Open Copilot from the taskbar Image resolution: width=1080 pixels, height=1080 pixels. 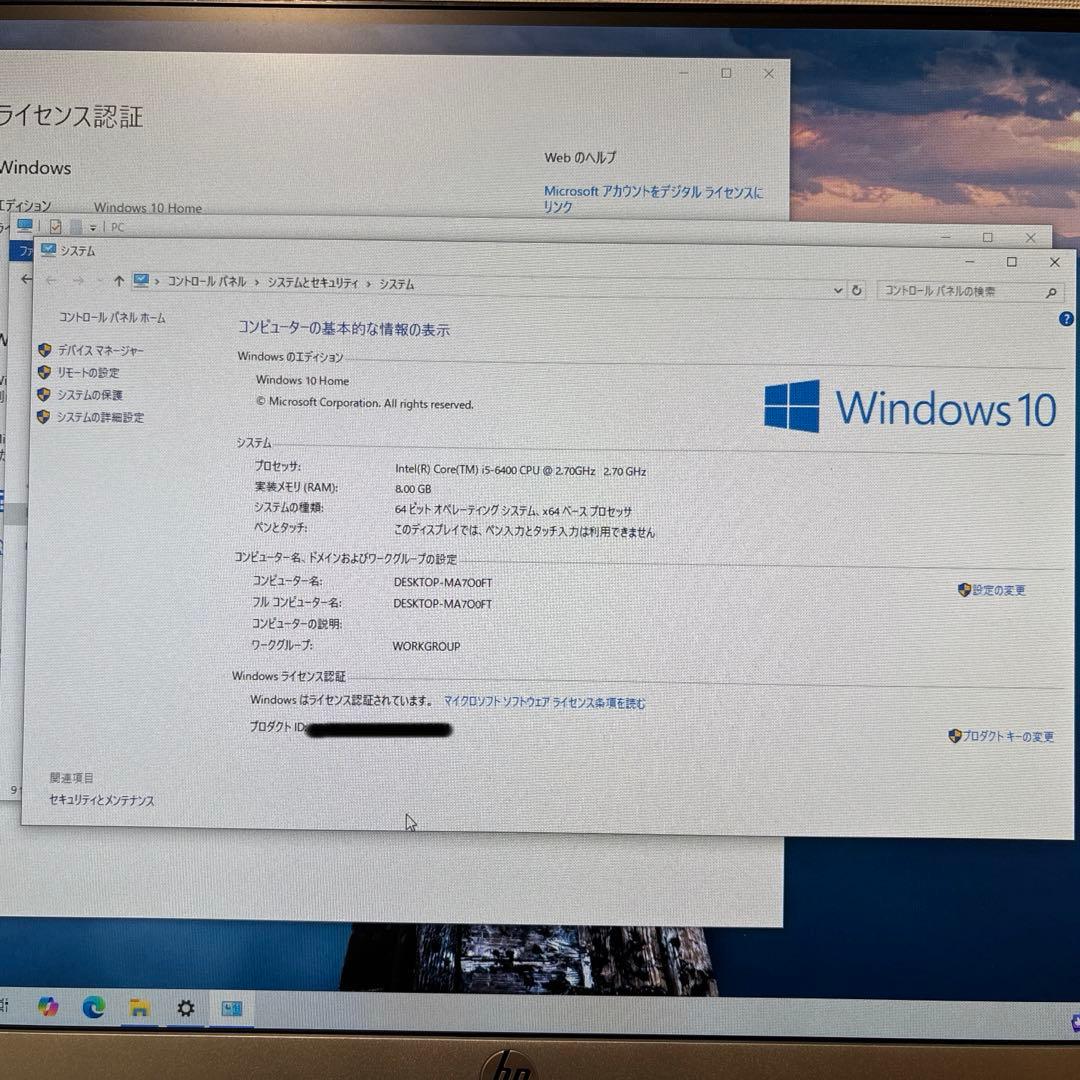pyautogui.click(x=48, y=1008)
